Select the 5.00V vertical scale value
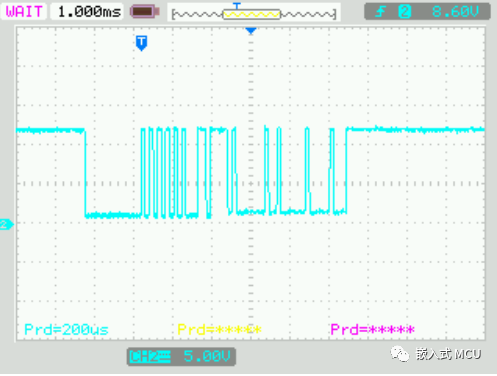 [x=207, y=356]
